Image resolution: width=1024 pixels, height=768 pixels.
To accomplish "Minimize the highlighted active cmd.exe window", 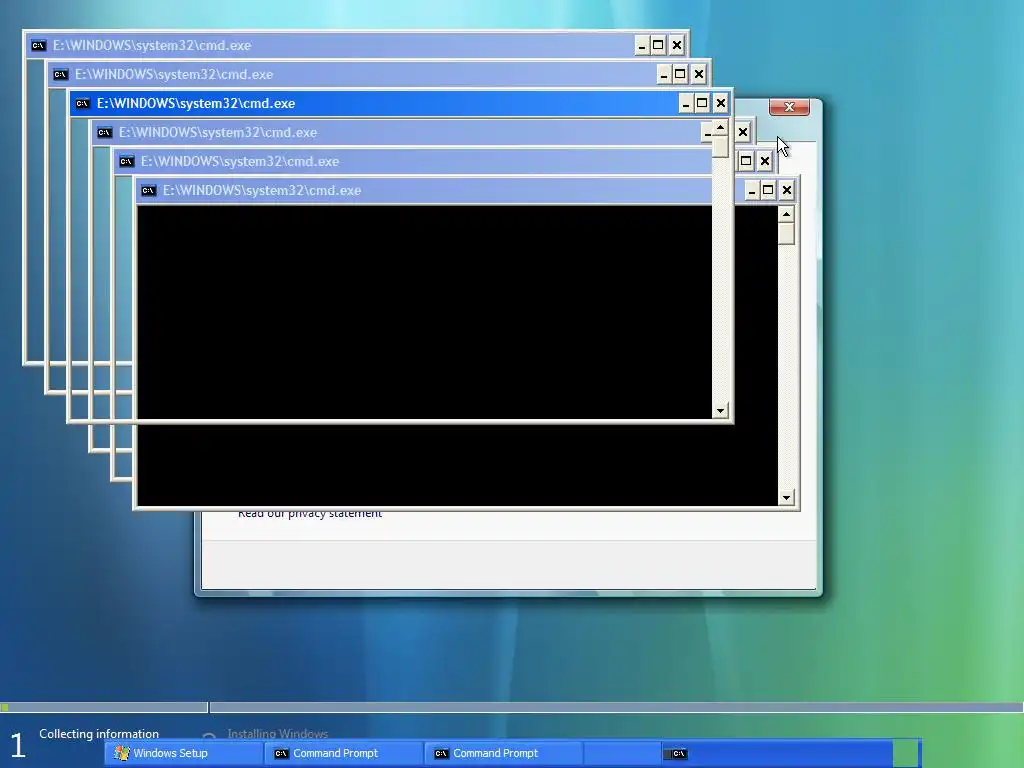I will pos(686,103).
